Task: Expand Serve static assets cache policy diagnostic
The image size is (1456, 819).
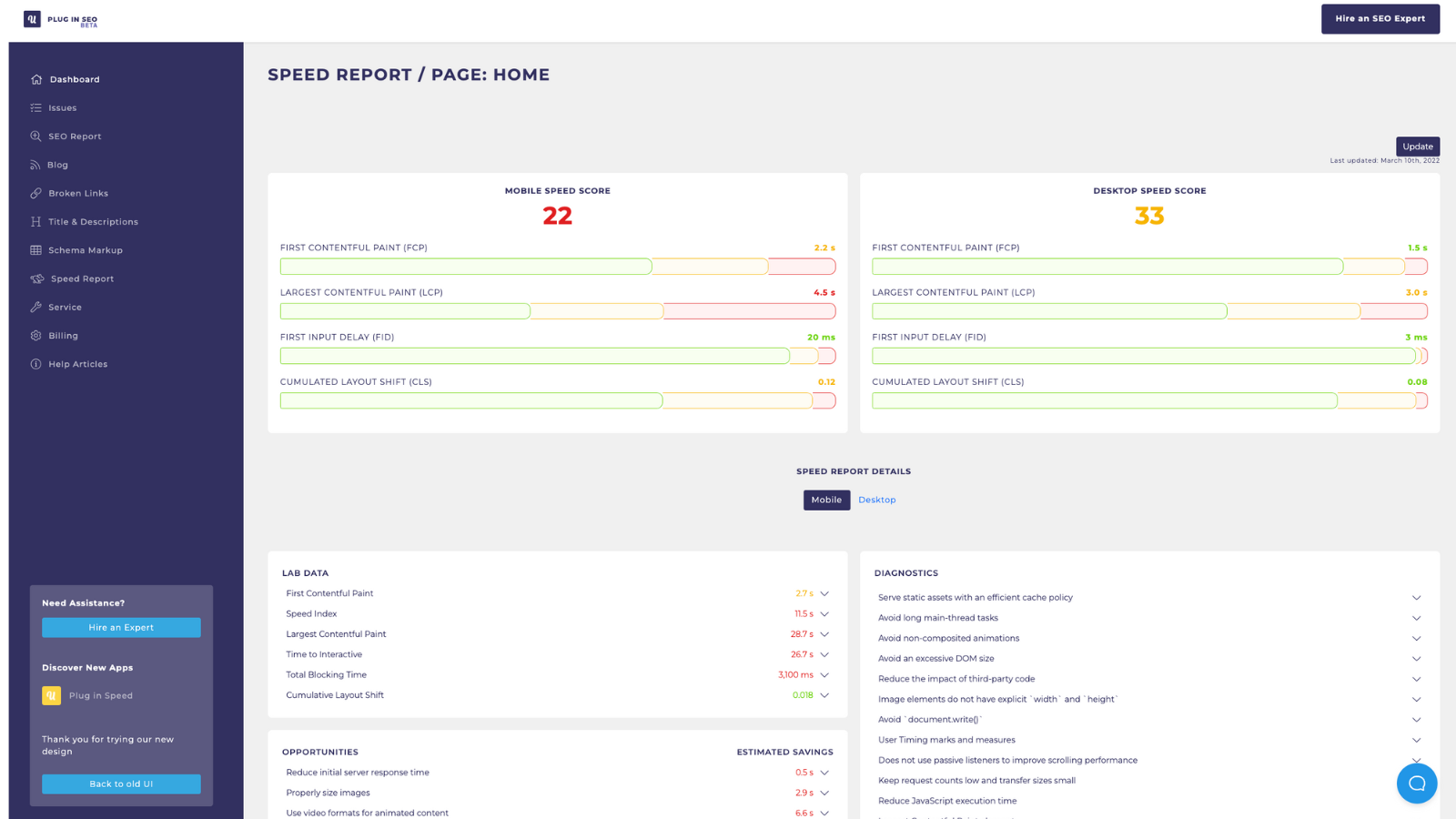Action: click(1415, 597)
